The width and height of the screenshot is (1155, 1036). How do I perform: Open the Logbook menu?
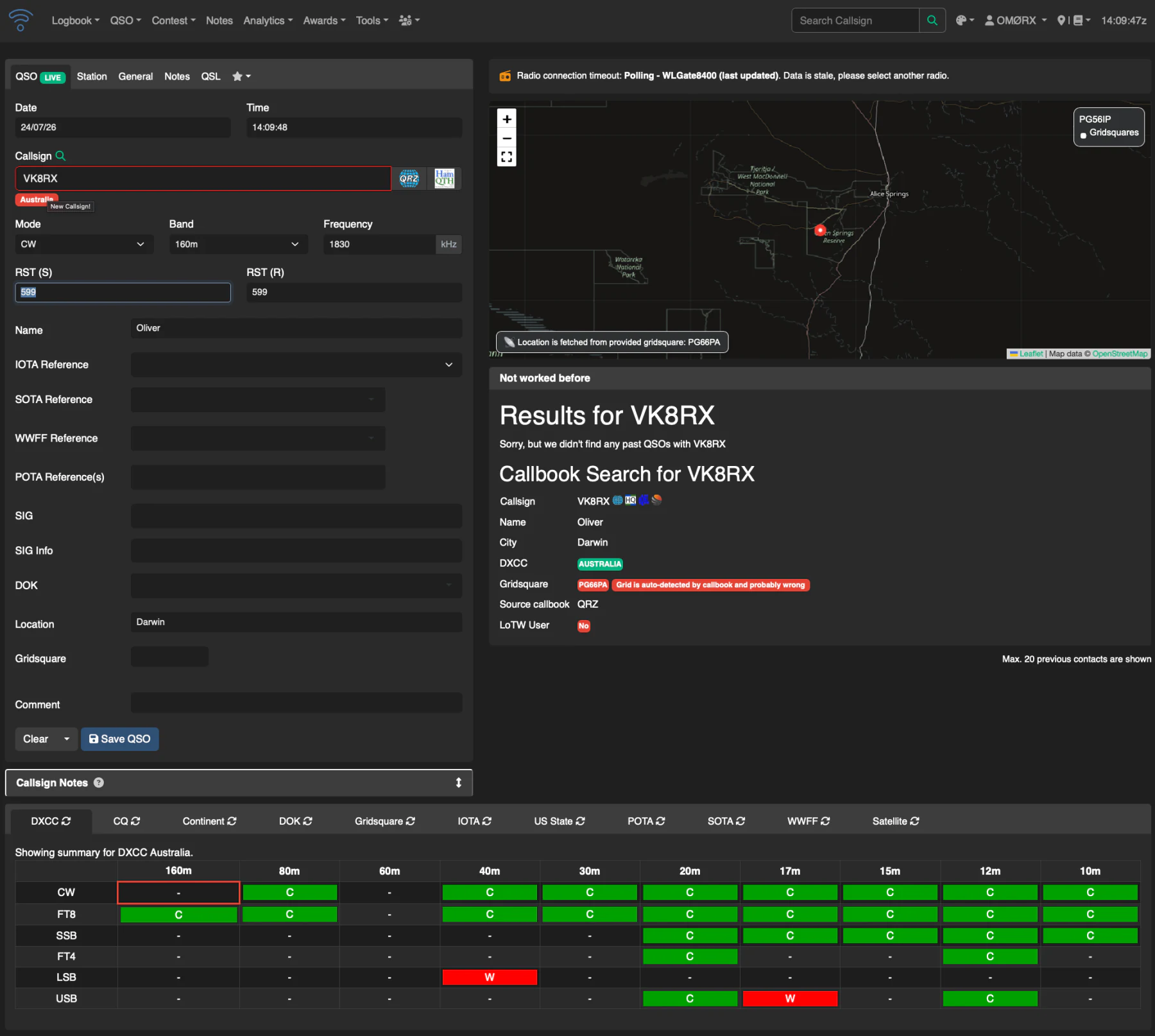point(76,21)
